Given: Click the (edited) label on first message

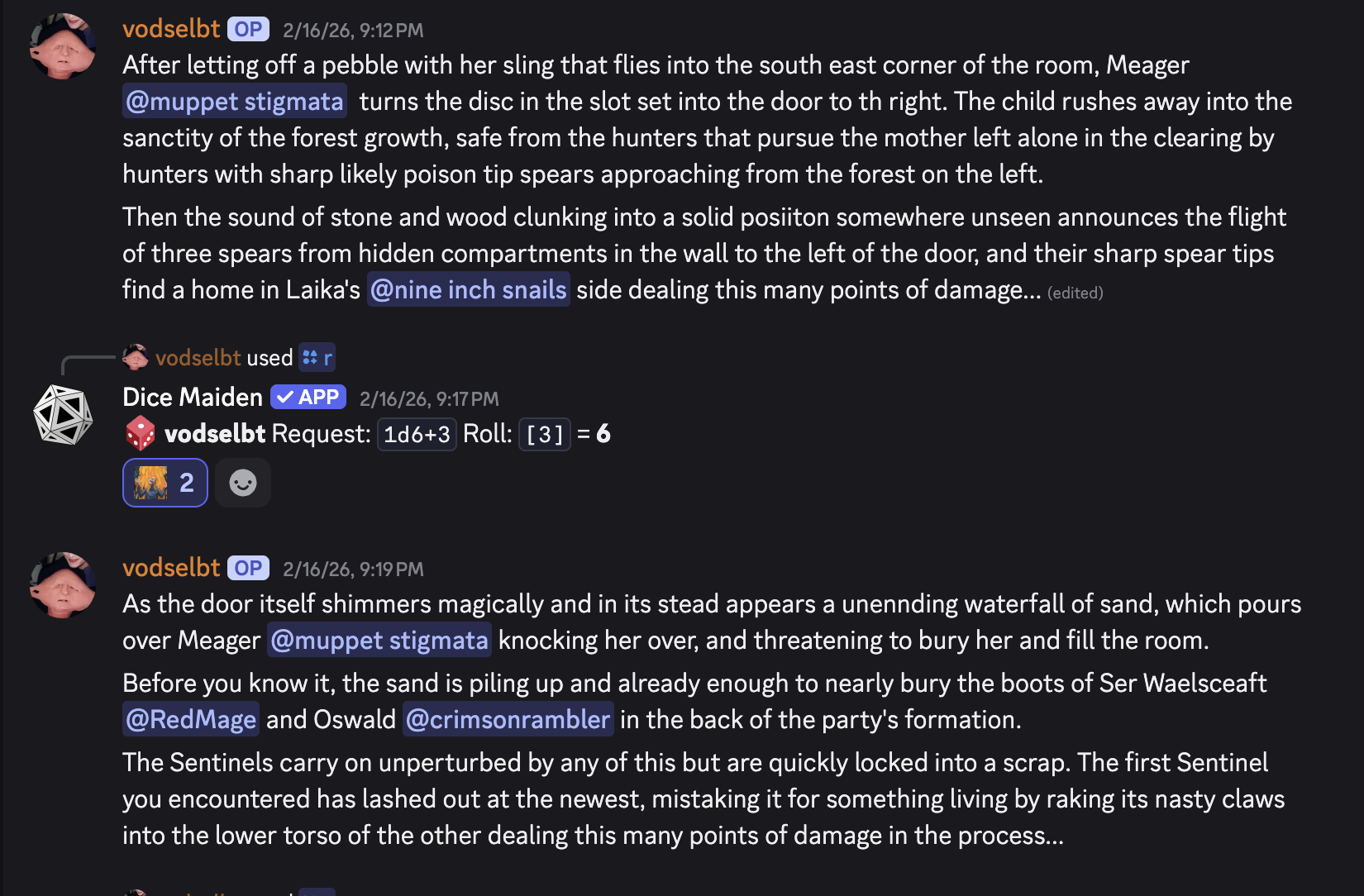Looking at the screenshot, I should (x=1075, y=293).
